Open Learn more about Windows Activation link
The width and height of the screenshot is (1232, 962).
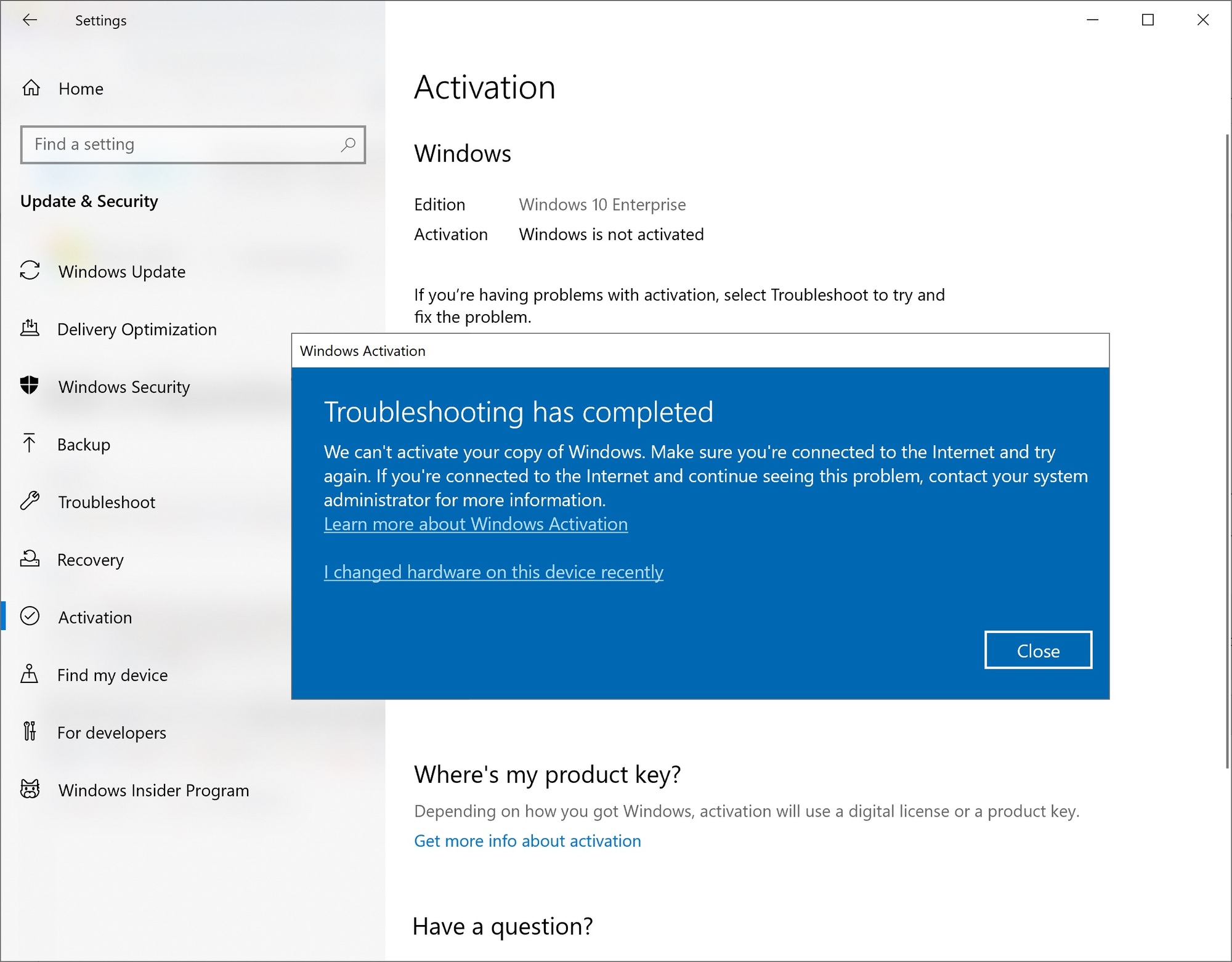point(476,524)
